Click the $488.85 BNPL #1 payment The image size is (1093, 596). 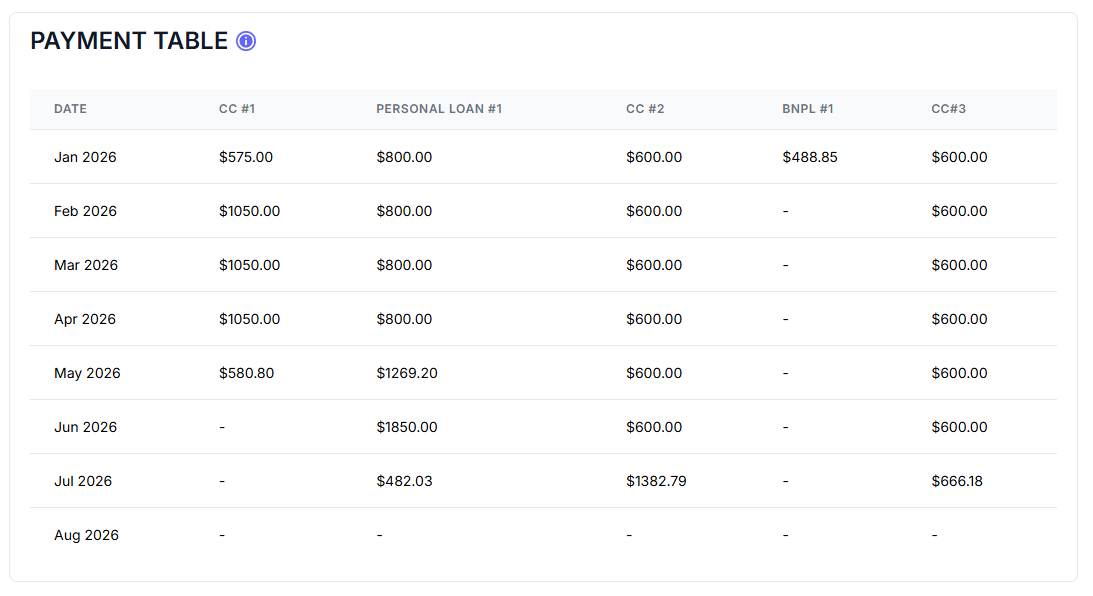[x=810, y=157]
